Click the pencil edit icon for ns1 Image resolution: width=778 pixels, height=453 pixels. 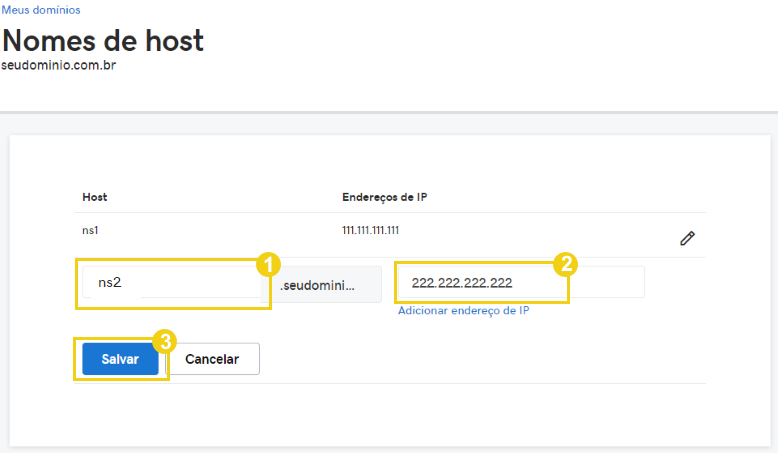click(687, 238)
